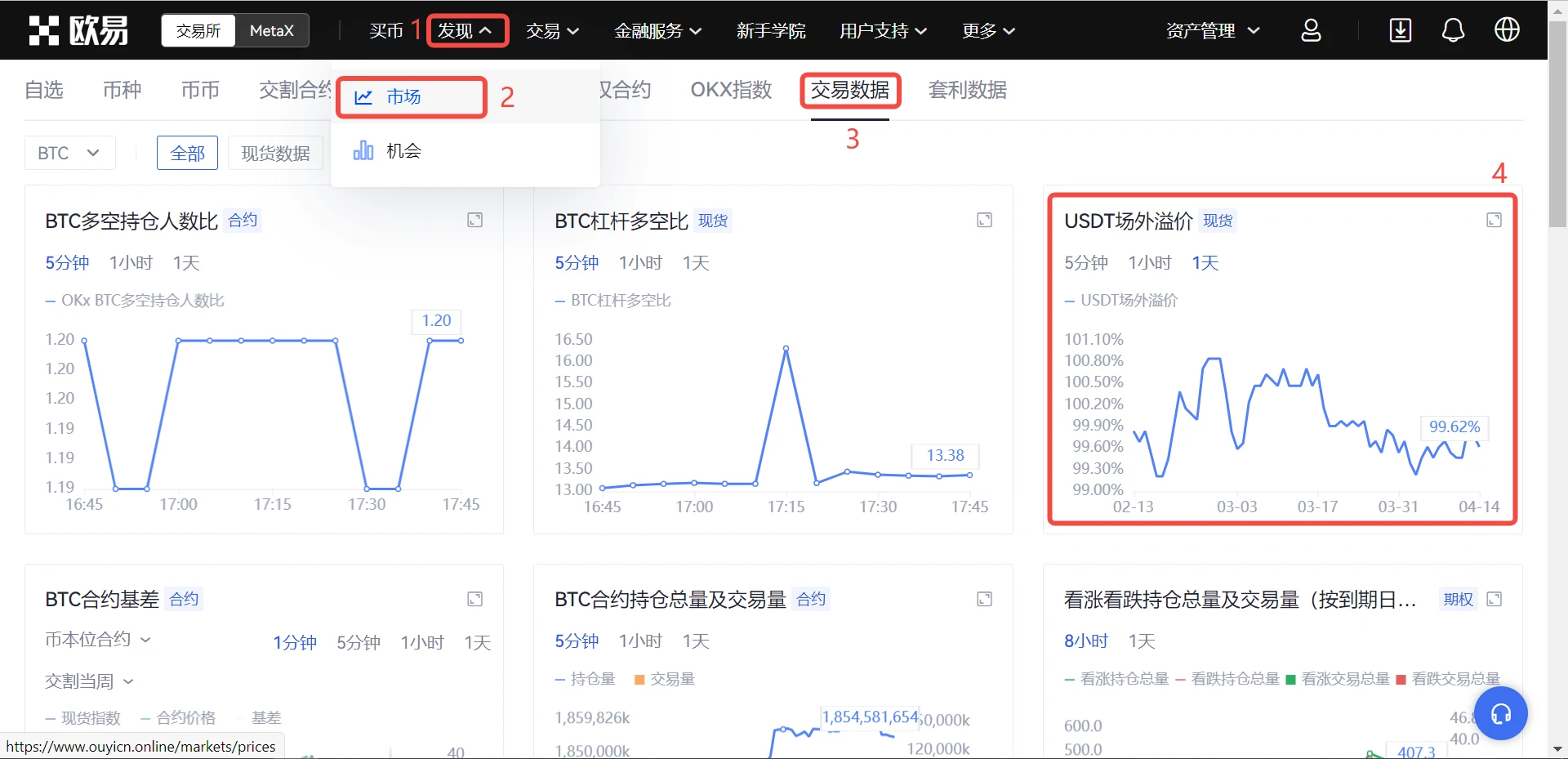Screen dimensions: 1568x759
Task: Select 市场 from the 发现 menu
Action: 465,97
